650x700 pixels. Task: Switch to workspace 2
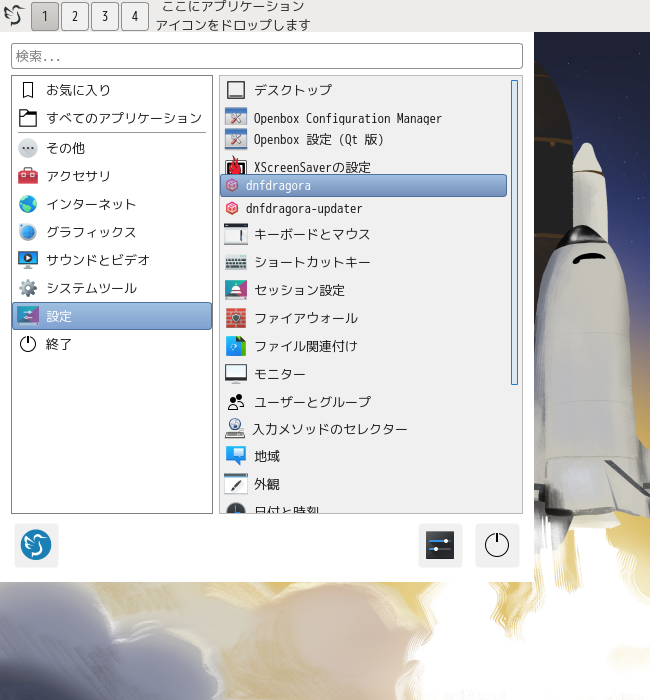coord(75,17)
